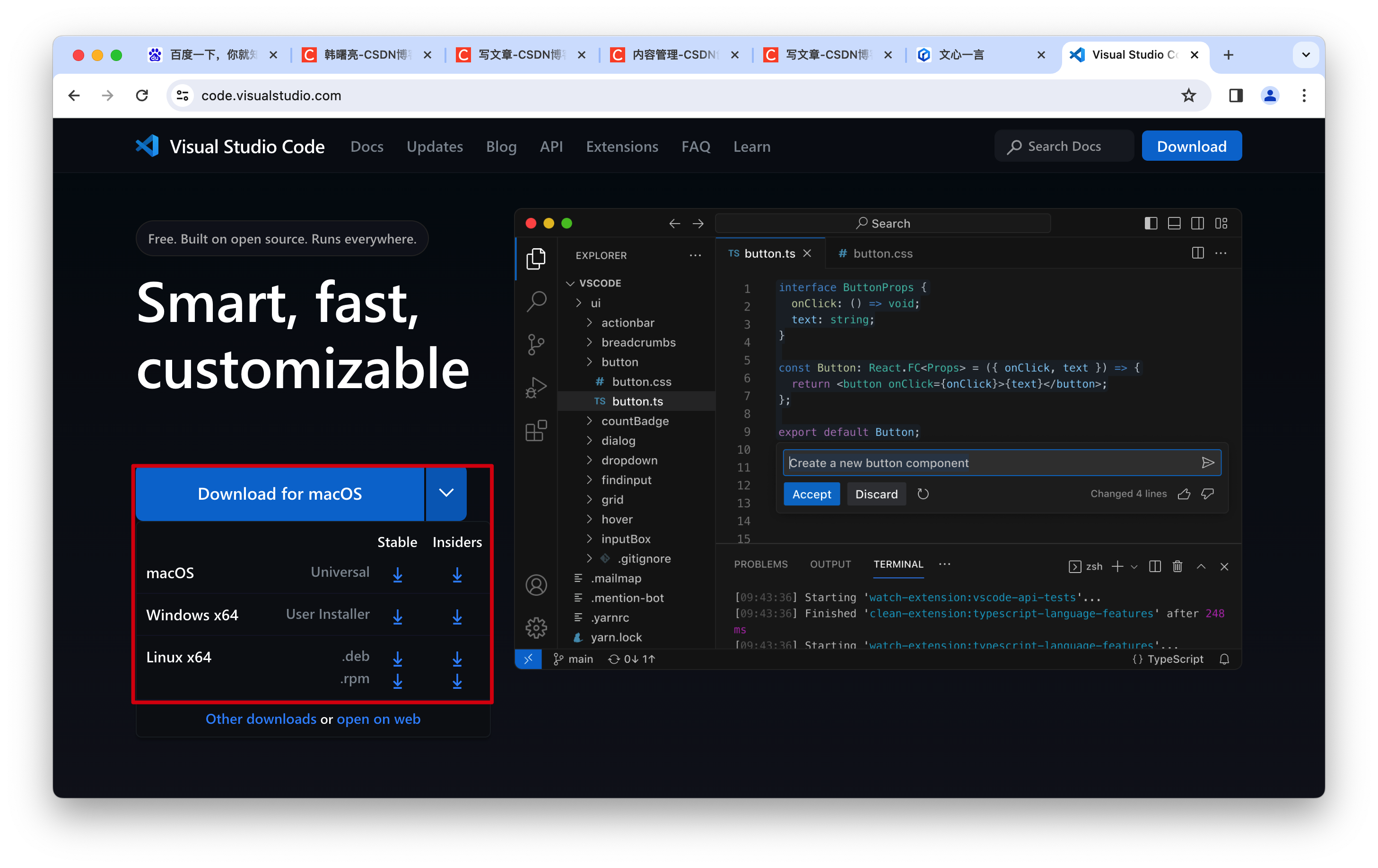
Task: Open Chrome's three-dot menu
Action: [x=1304, y=95]
